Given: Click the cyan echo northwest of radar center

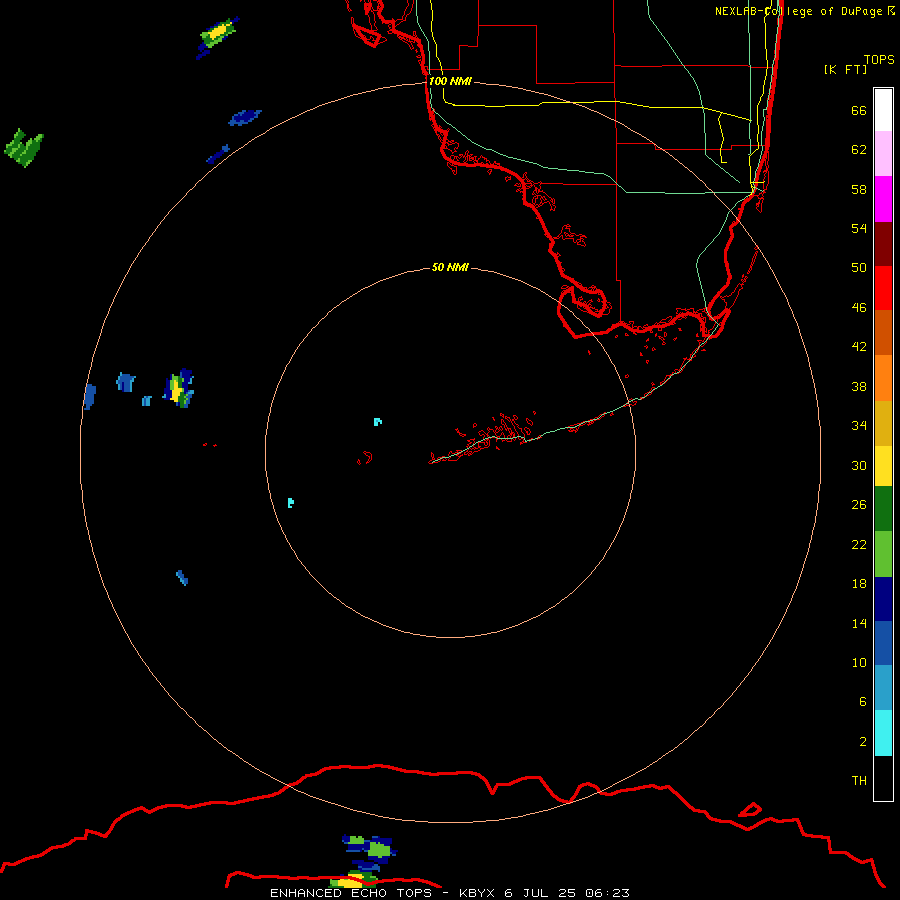Looking at the screenshot, I should 377,422.
